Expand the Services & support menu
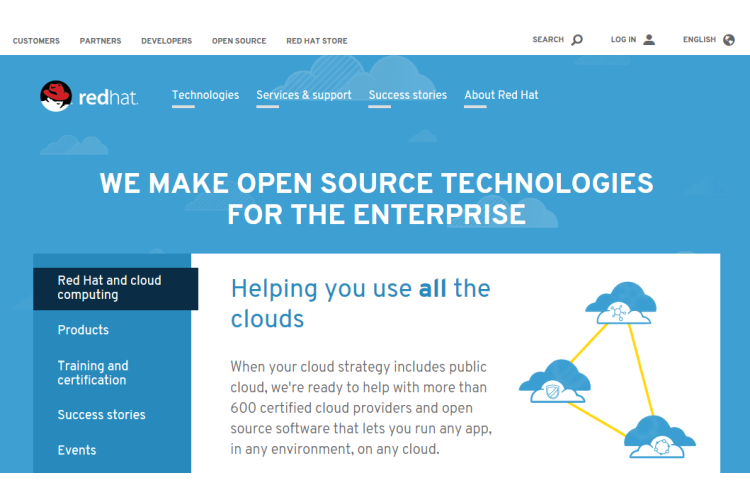Image resolution: width=750 pixels, height=500 pixels. pos(303,95)
